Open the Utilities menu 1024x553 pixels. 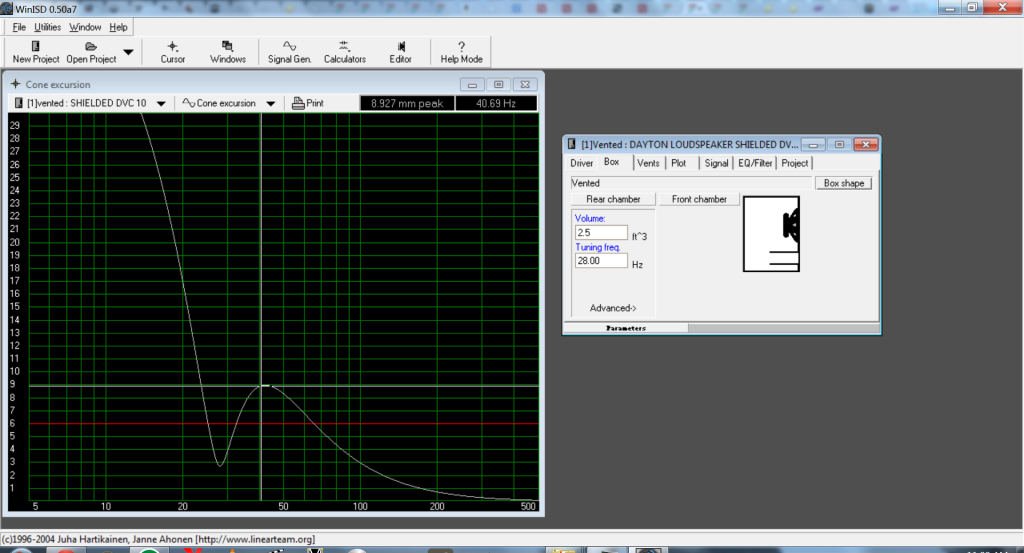[47, 27]
